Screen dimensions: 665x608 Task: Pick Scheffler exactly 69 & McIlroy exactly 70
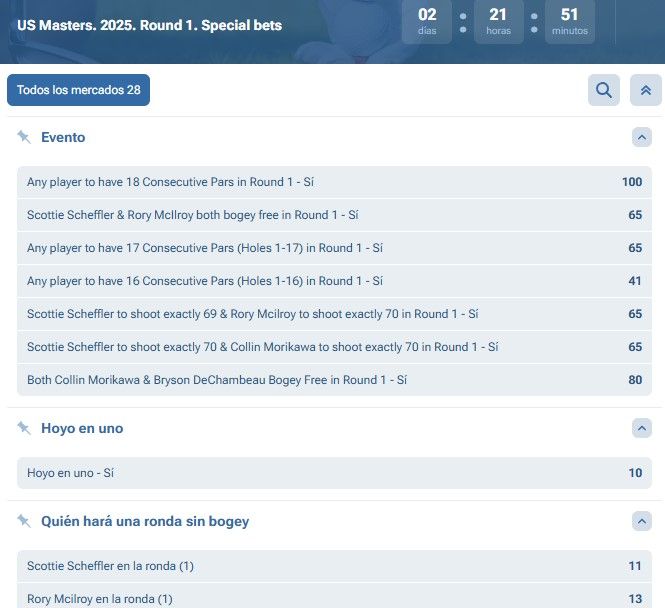(334, 314)
